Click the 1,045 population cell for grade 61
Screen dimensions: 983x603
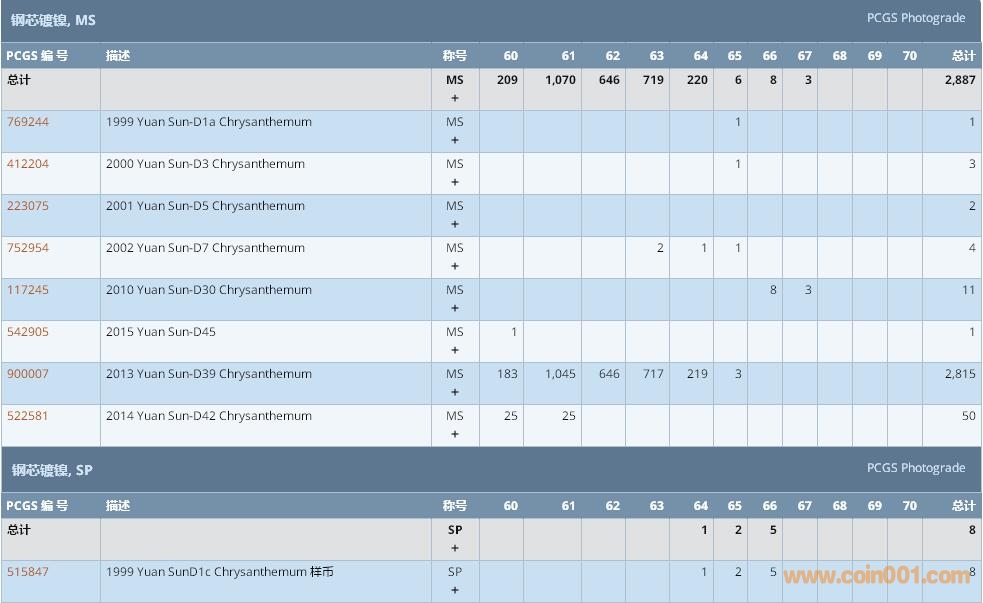pos(560,374)
